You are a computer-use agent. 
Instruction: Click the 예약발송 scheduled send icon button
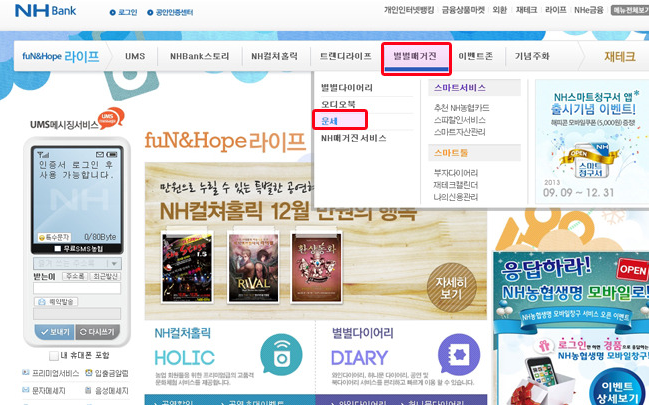(56, 302)
